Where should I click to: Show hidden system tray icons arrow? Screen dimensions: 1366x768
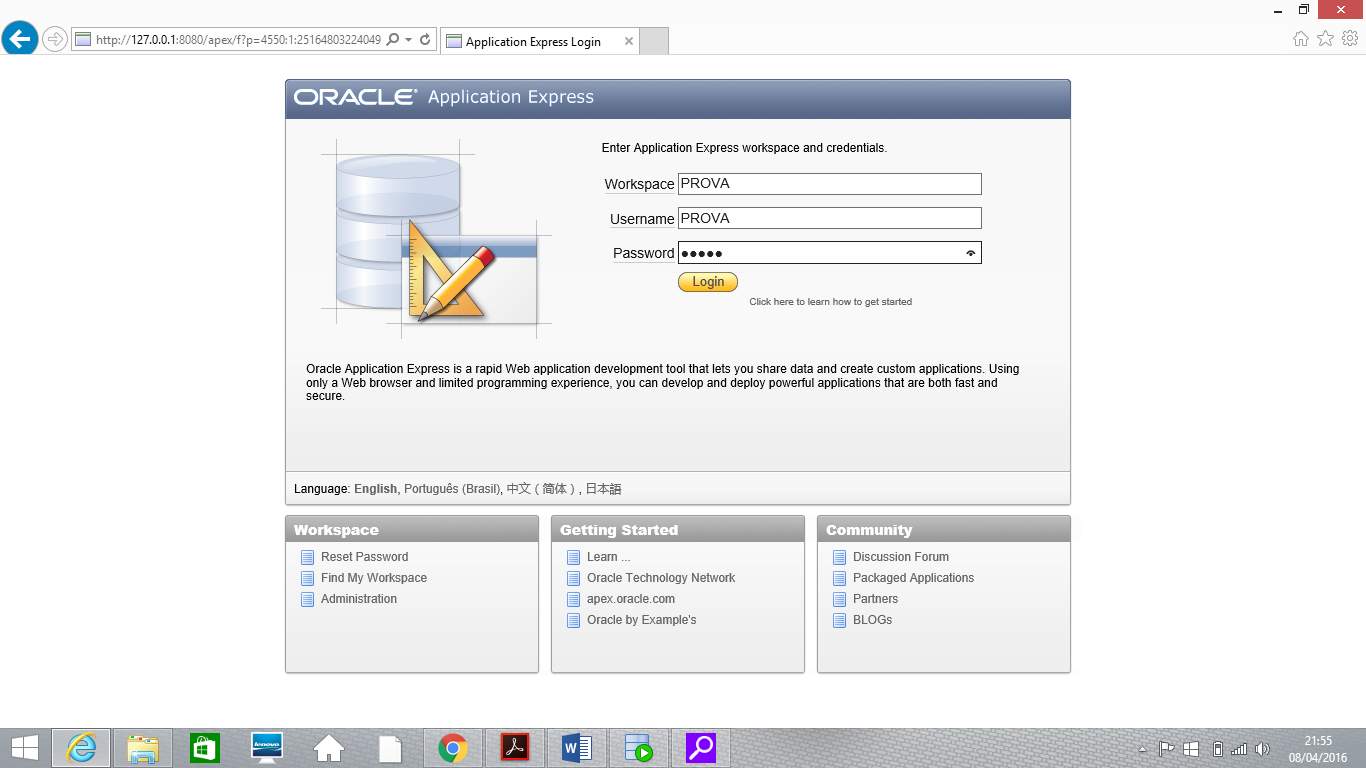[x=1143, y=749]
